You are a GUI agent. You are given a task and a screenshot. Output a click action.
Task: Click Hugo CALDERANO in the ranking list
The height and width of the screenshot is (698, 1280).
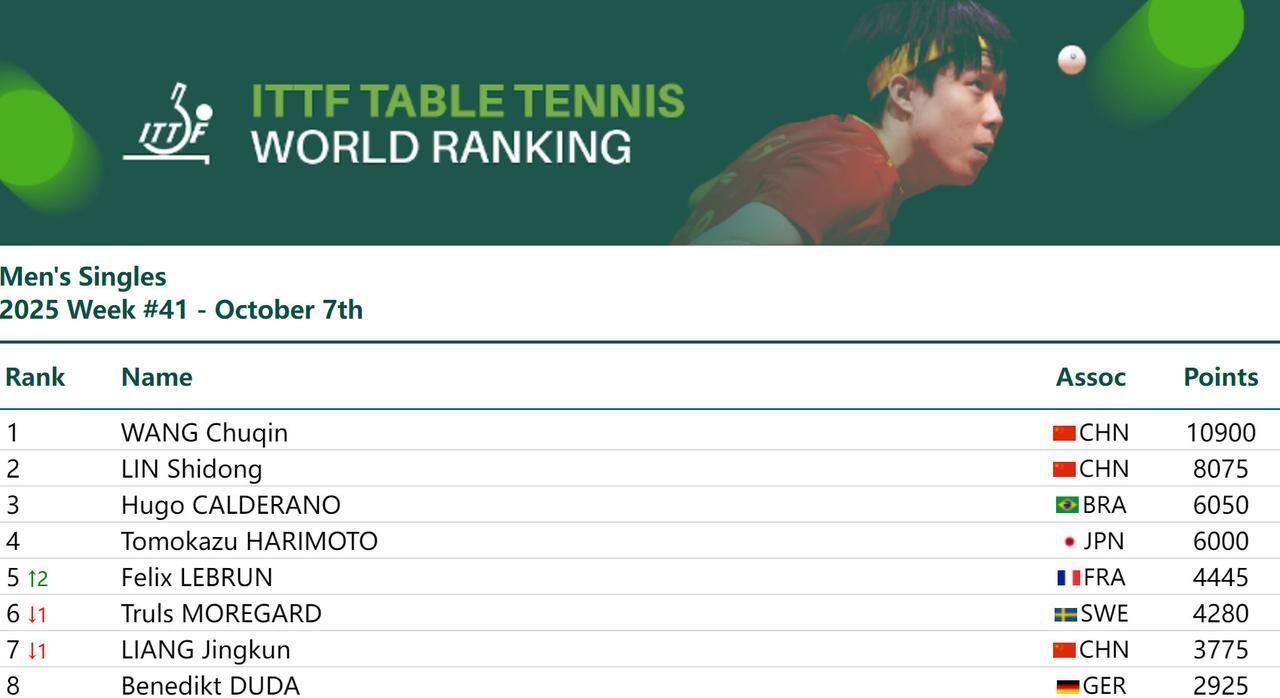pos(230,505)
